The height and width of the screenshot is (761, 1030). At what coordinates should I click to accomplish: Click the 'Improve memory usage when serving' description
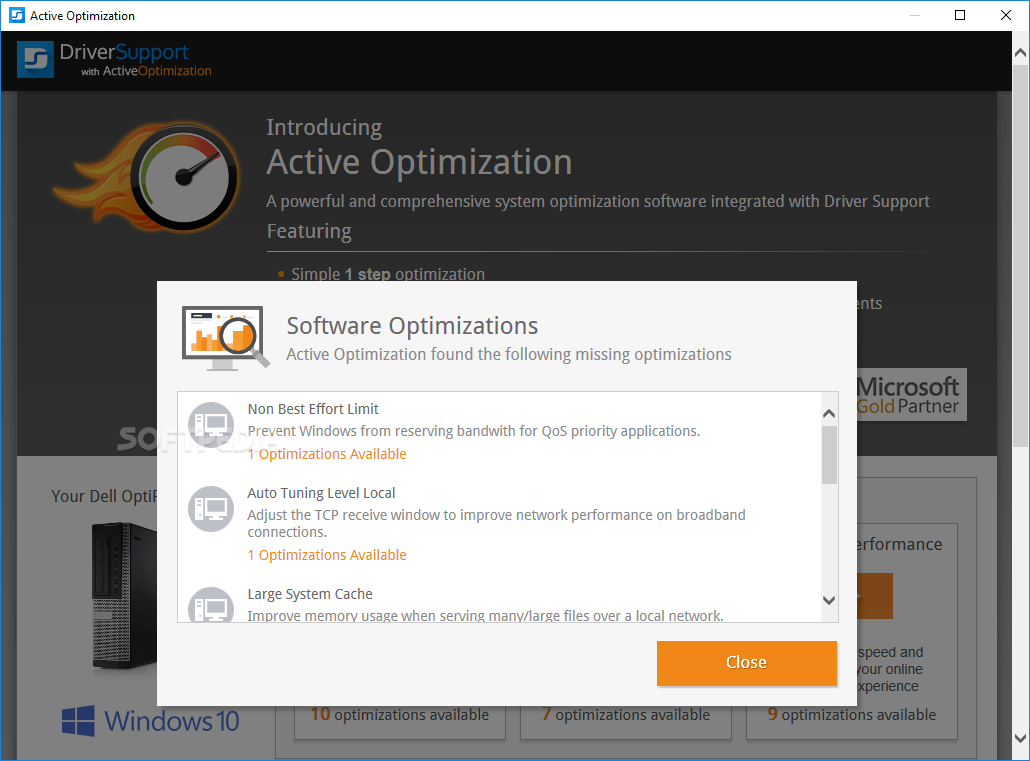tap(485, 616)
